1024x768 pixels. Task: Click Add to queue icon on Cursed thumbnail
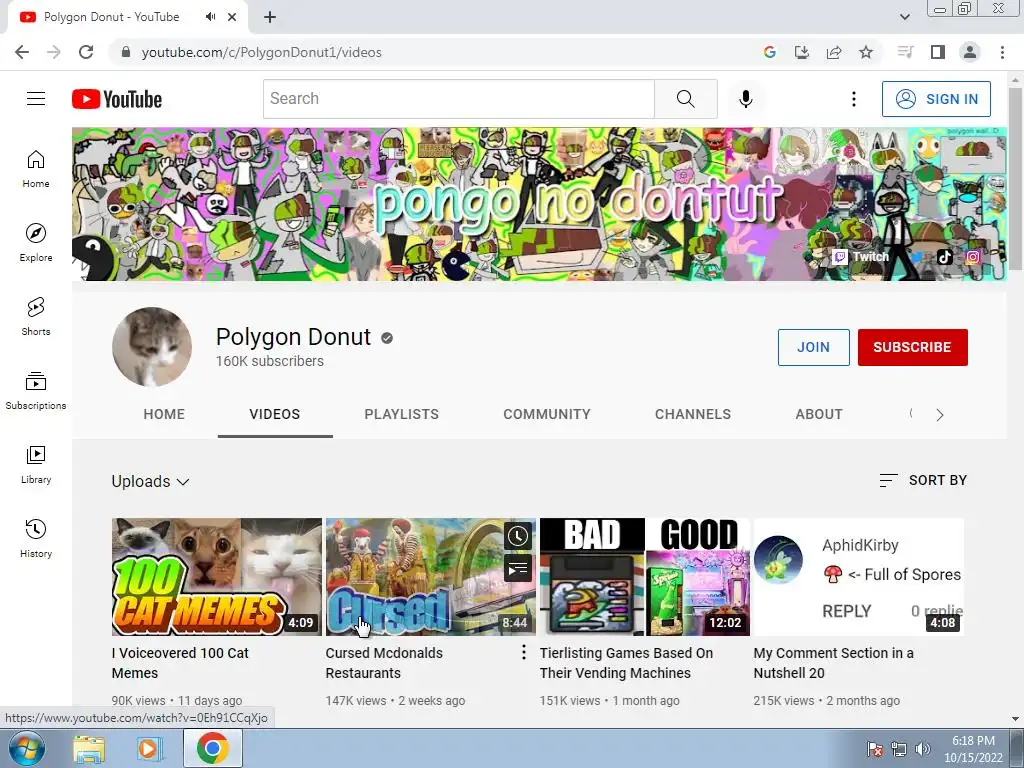point(518,568)
